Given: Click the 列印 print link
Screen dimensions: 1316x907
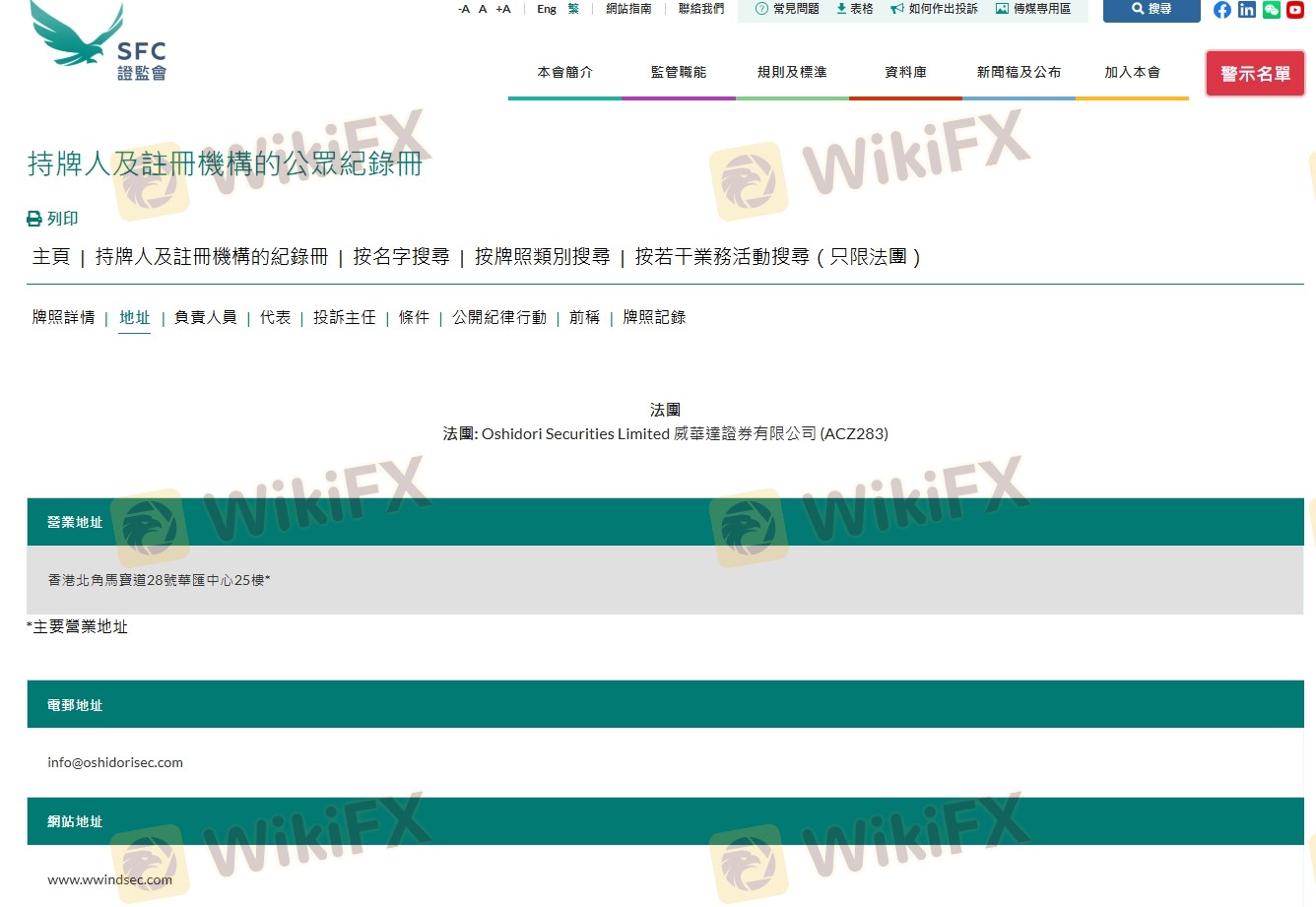Looking at the screenshot, I should point(52,219).
